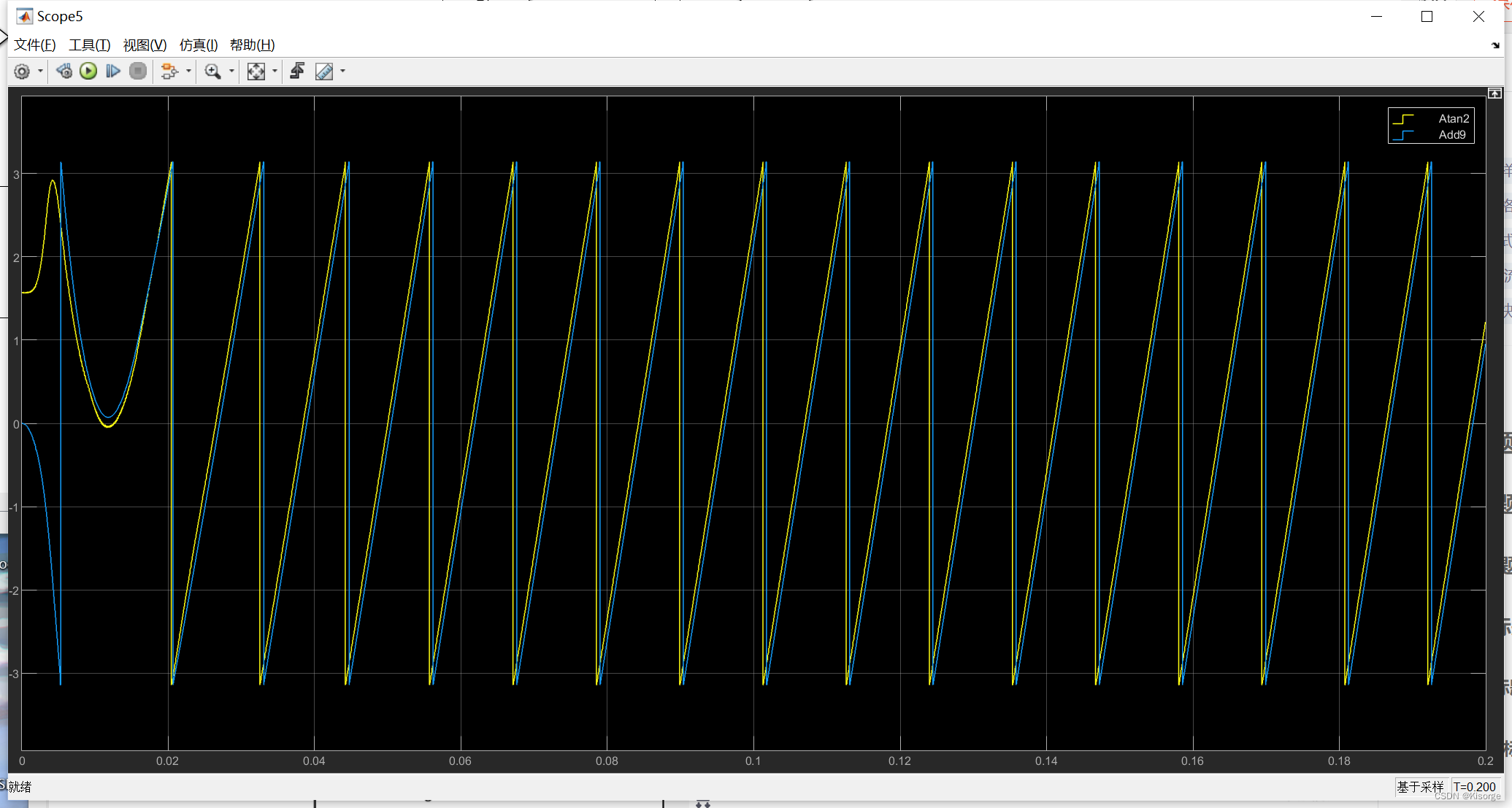Click the 0.18 x-axis tick label
The width and height of the screenshot is (1512, 808).
tap(1339, 761)
